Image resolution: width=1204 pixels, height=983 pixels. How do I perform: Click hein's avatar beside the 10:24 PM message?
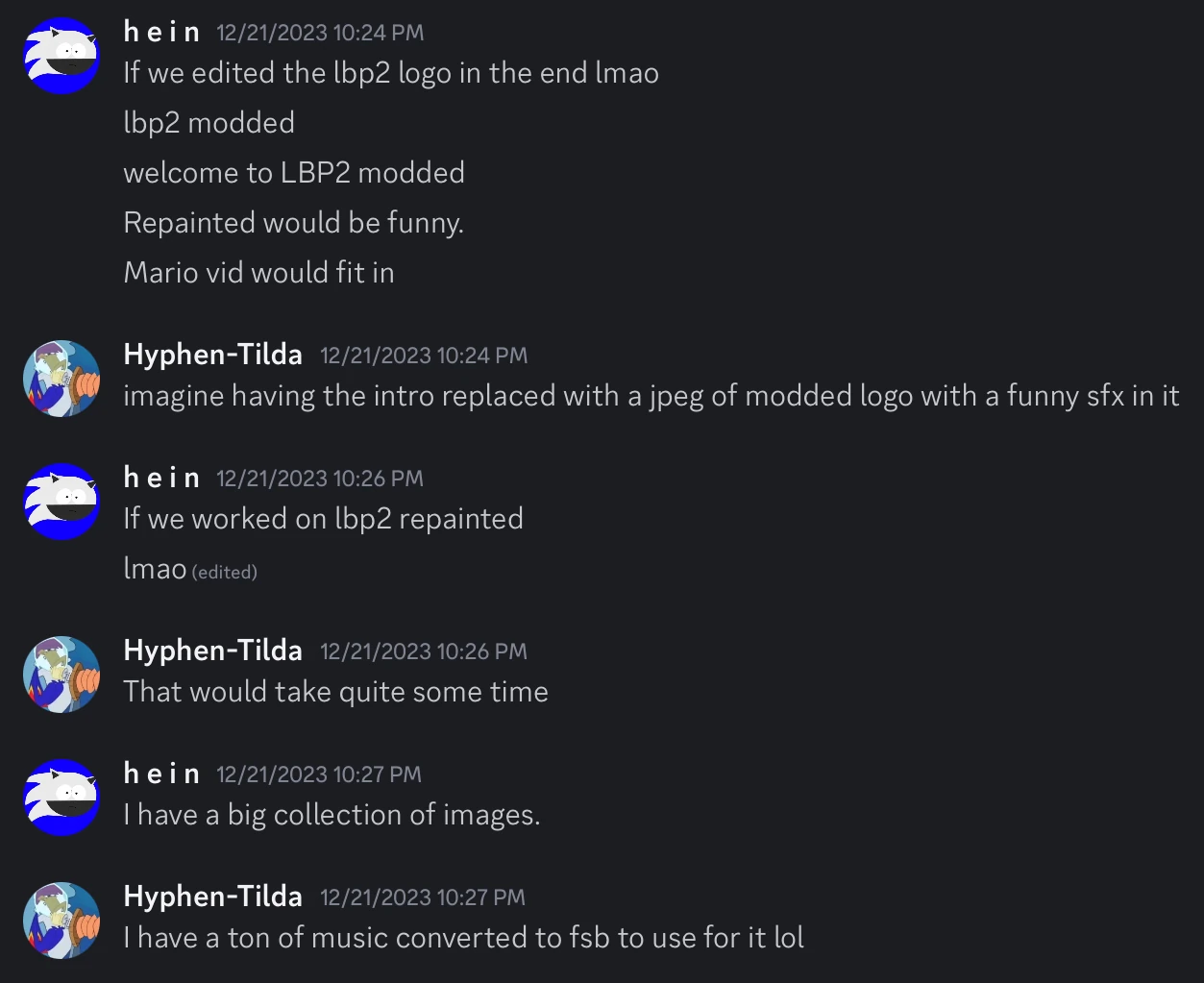click(x=61, y=56)
